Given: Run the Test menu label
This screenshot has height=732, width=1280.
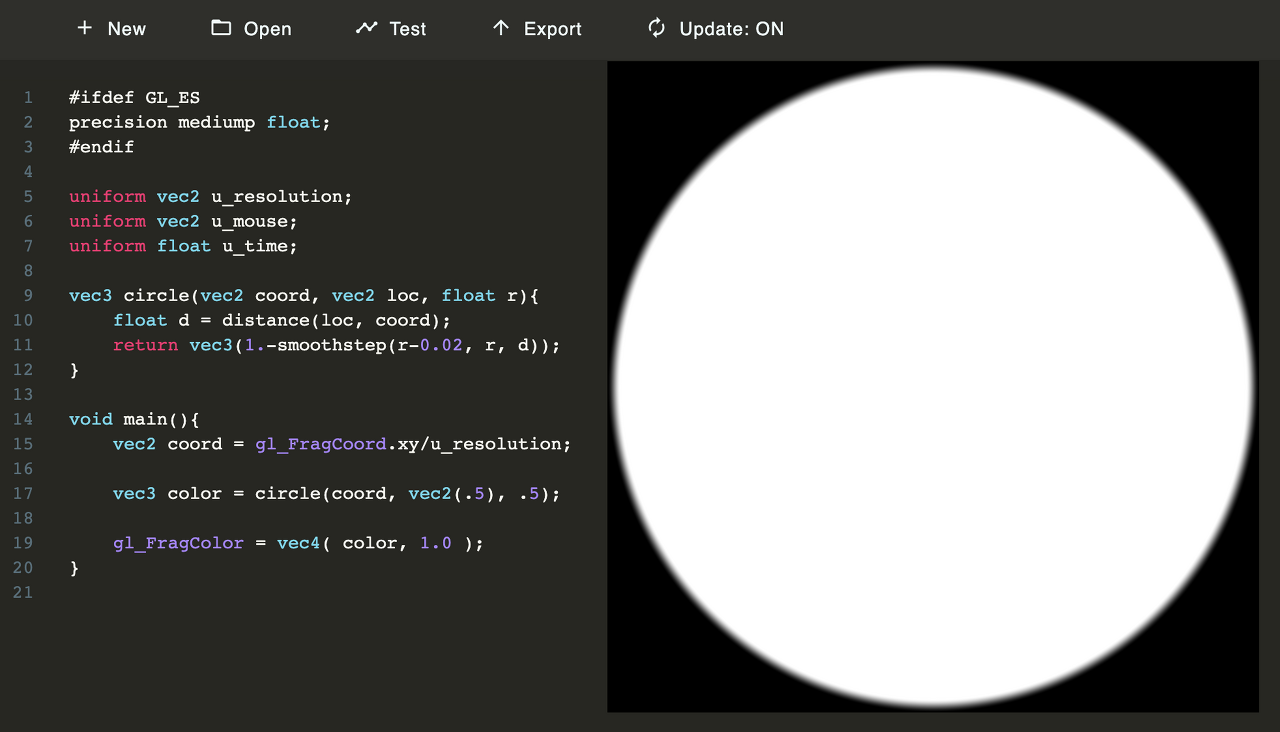Looking at the screenshot, I should pos(408,29).
